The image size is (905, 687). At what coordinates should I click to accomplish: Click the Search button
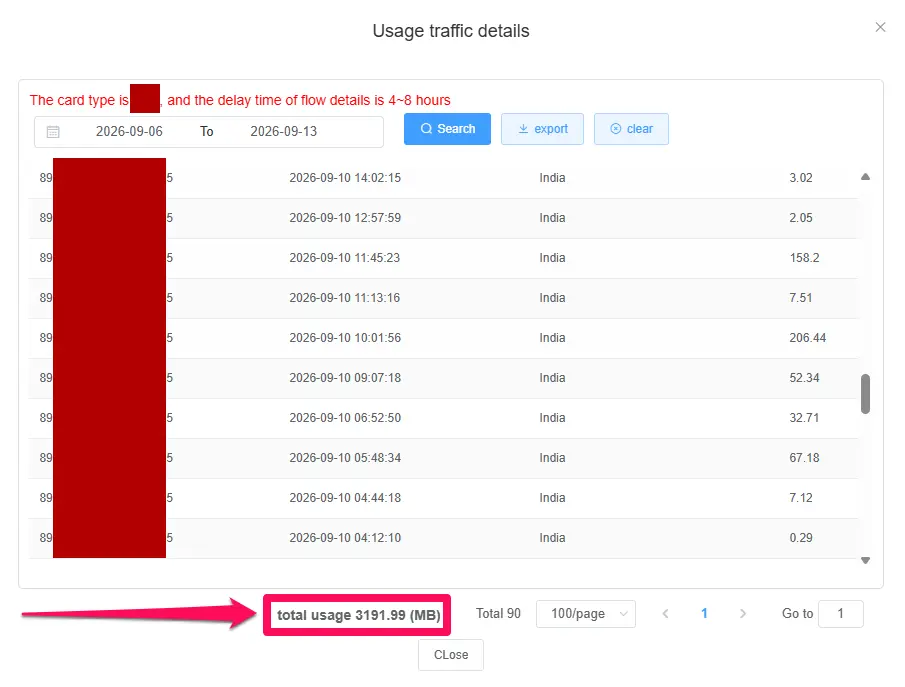[x=447, y=129]
